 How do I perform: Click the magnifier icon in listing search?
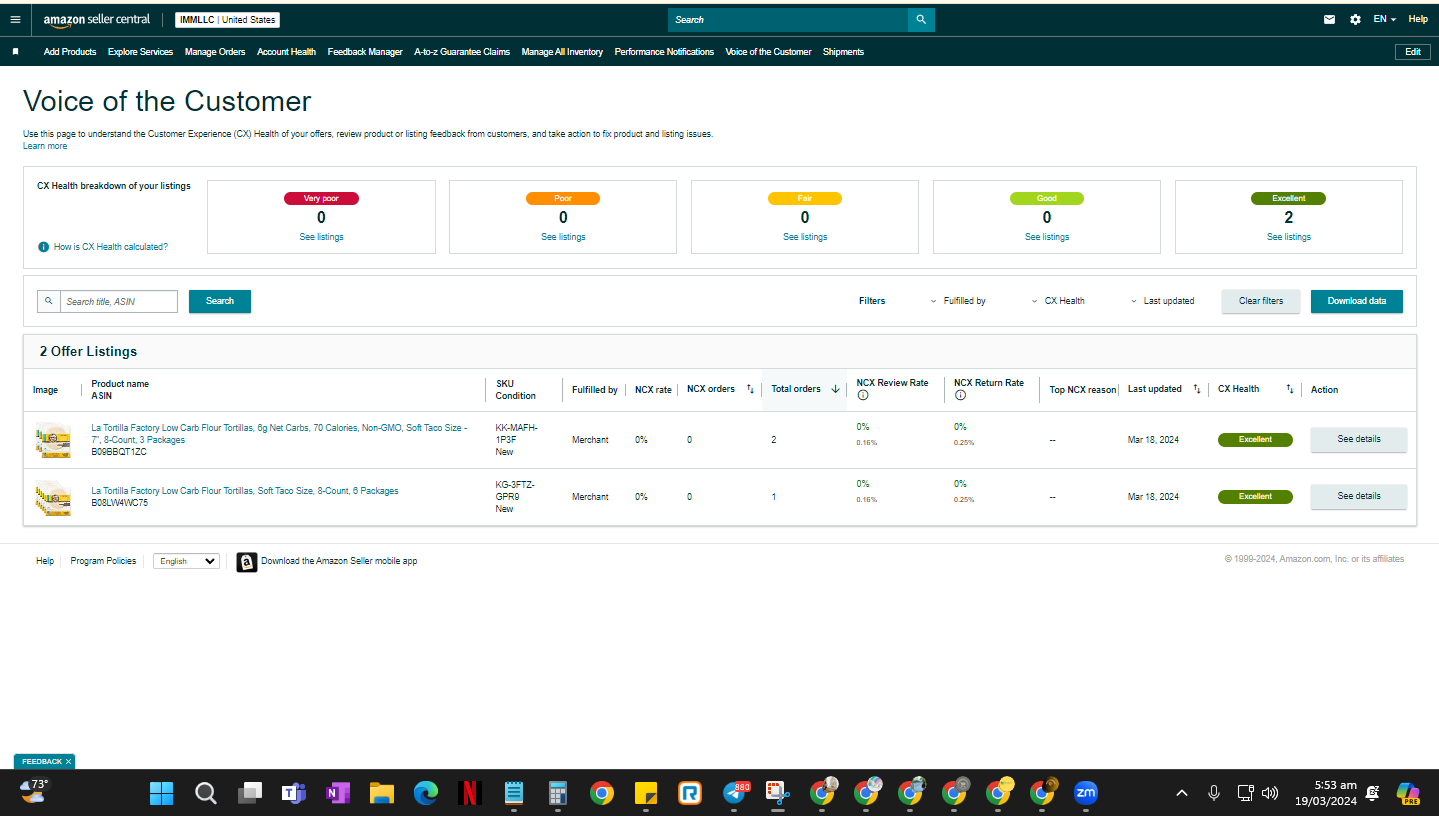[x=49, y=301]
